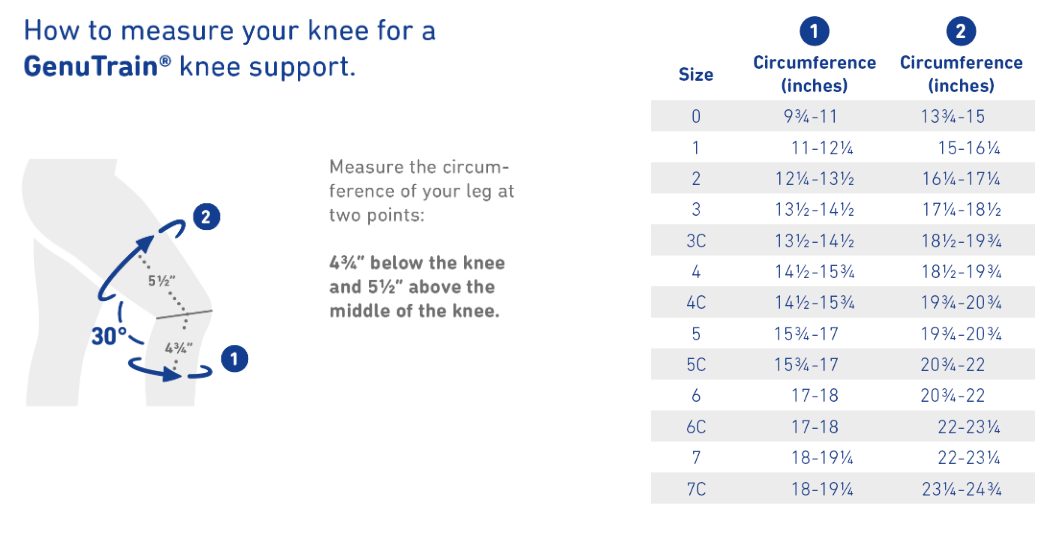
Task: Click the 9¾-11 circumference cell
Action: click(810, 117)
